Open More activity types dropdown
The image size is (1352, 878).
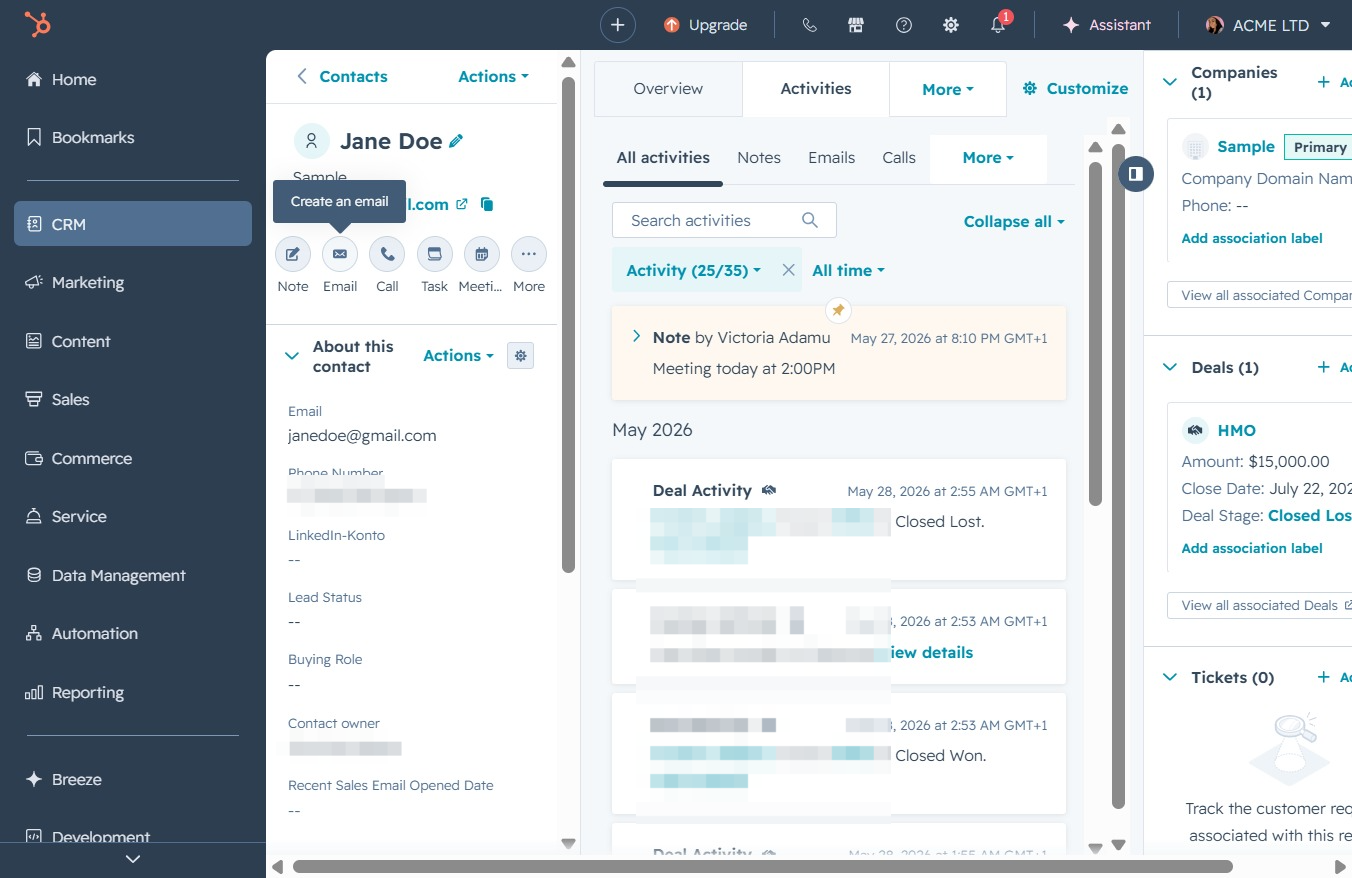(988, 158)
